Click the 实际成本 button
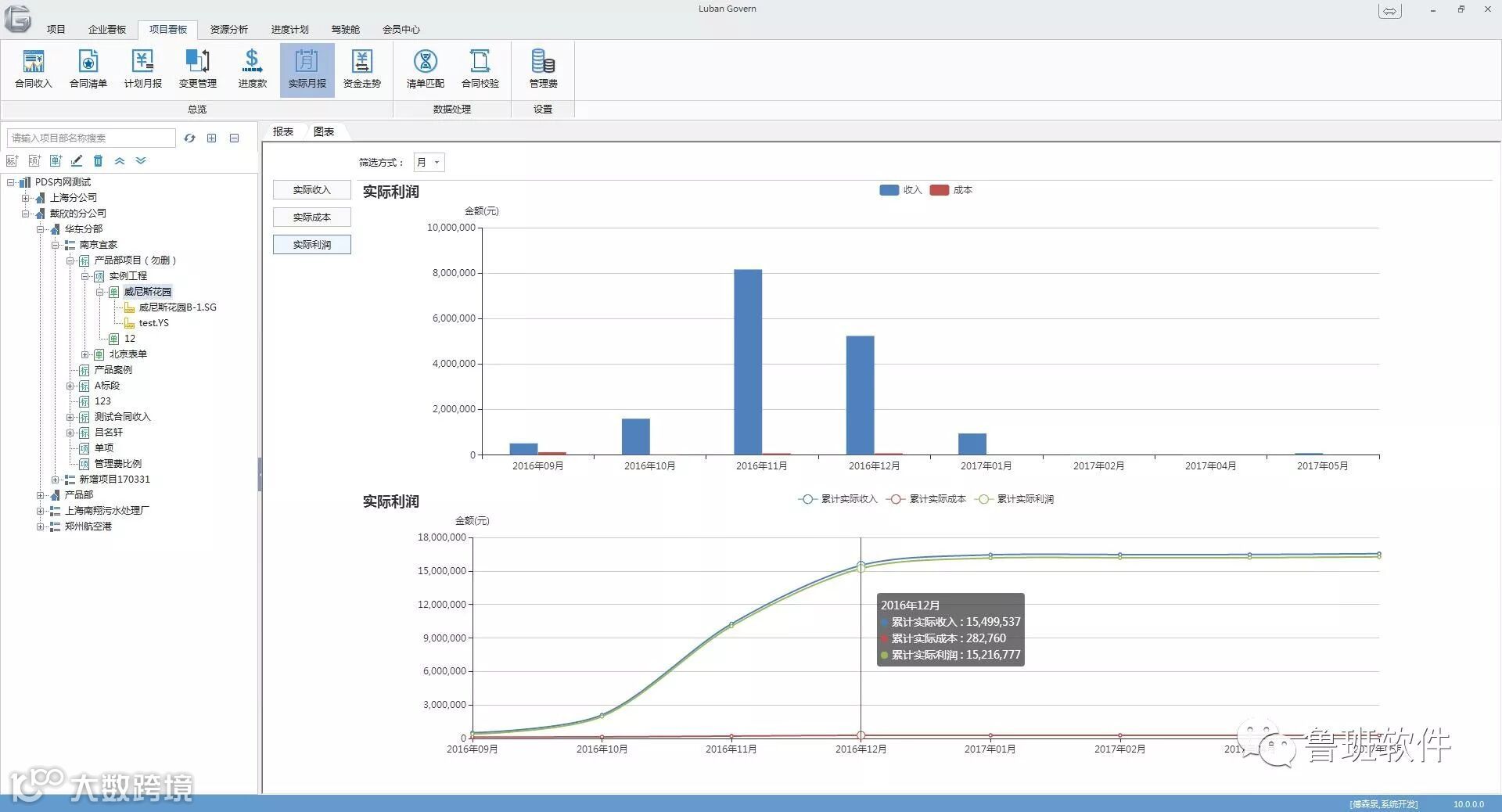This screenshot has width=1502, height=812. (312, 217)
